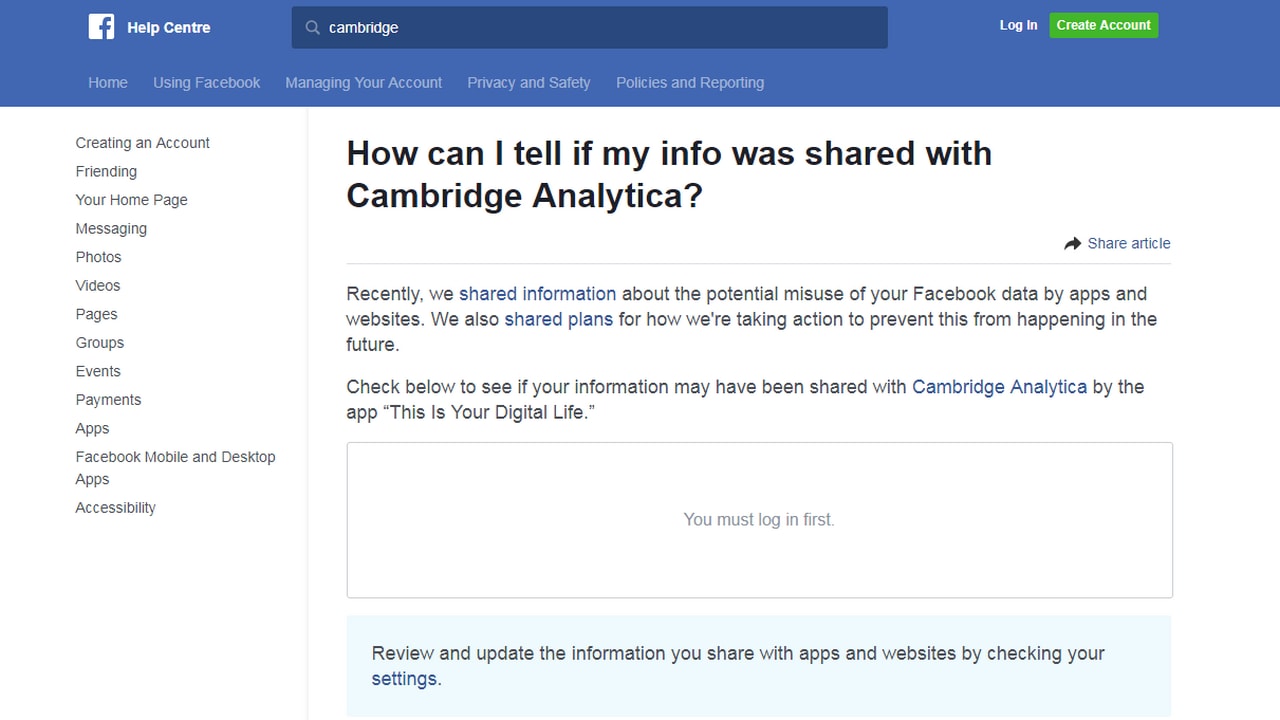Click the Create Account button
The height and width of the screenshot is (720, 1280).
[x=1103, y=25]
